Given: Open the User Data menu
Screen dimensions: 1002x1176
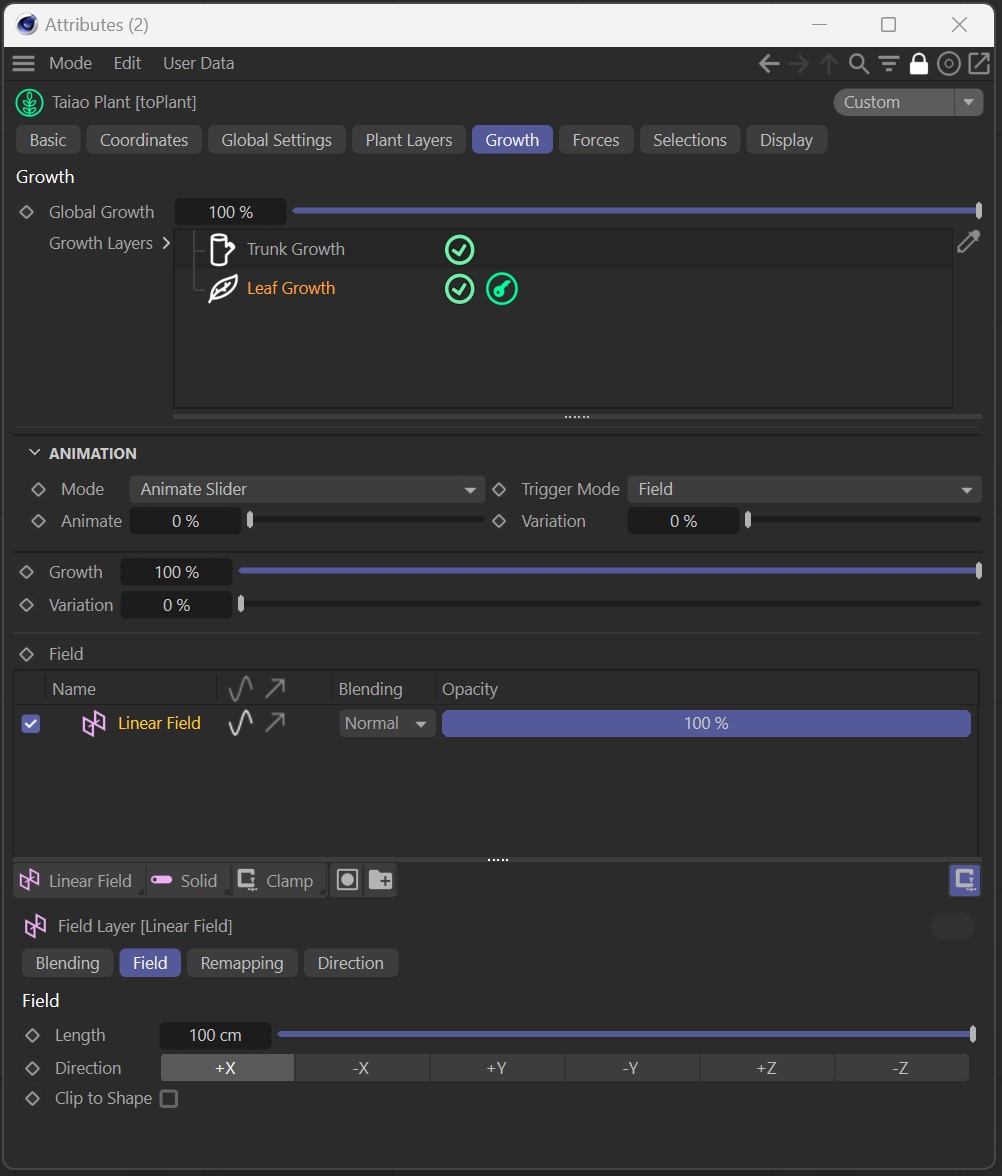Looking at the screenshot, I should tap(198, 63).
